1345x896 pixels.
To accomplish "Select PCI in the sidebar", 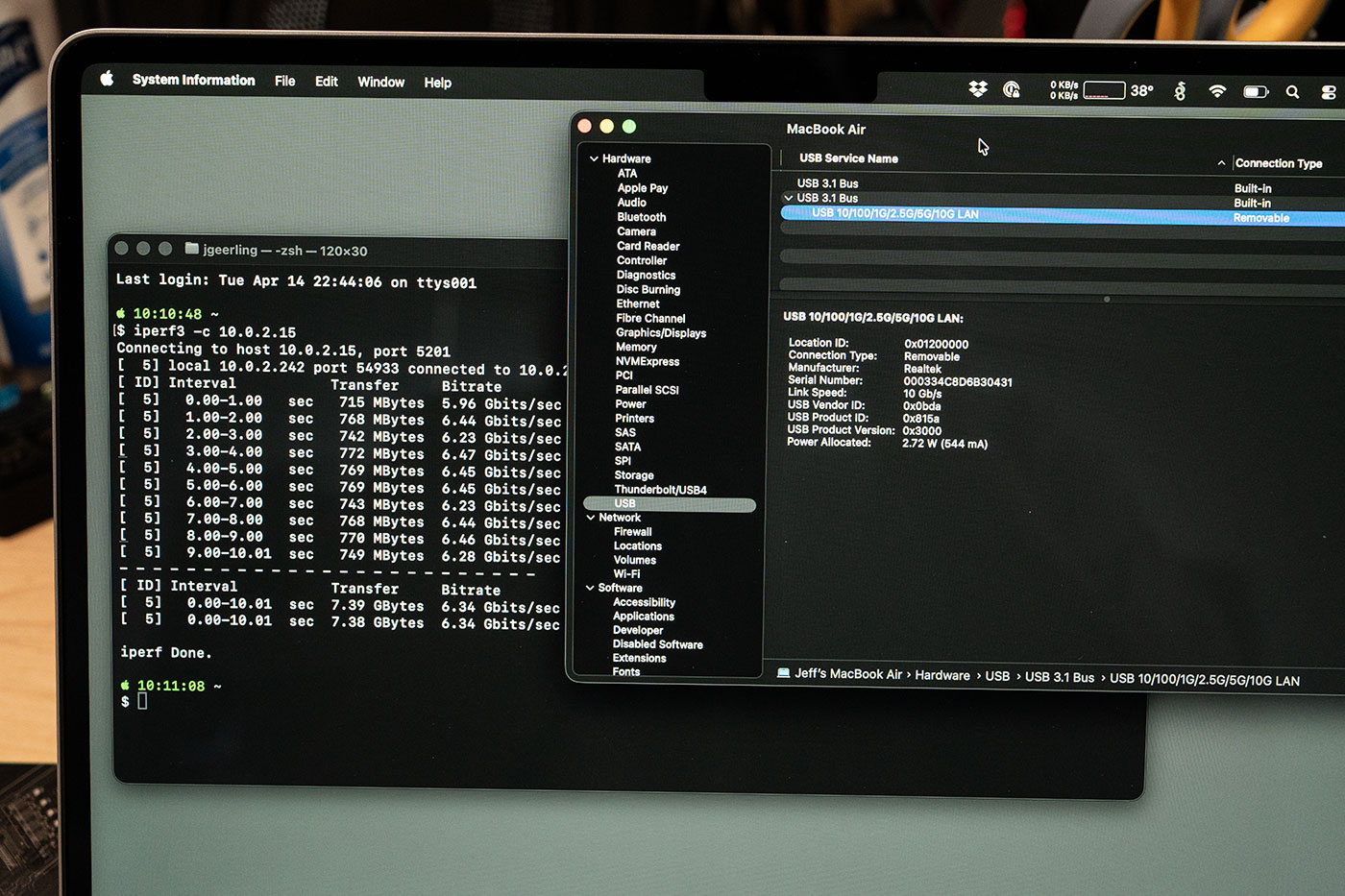I will pyautogui.click(x=624, y=375).
